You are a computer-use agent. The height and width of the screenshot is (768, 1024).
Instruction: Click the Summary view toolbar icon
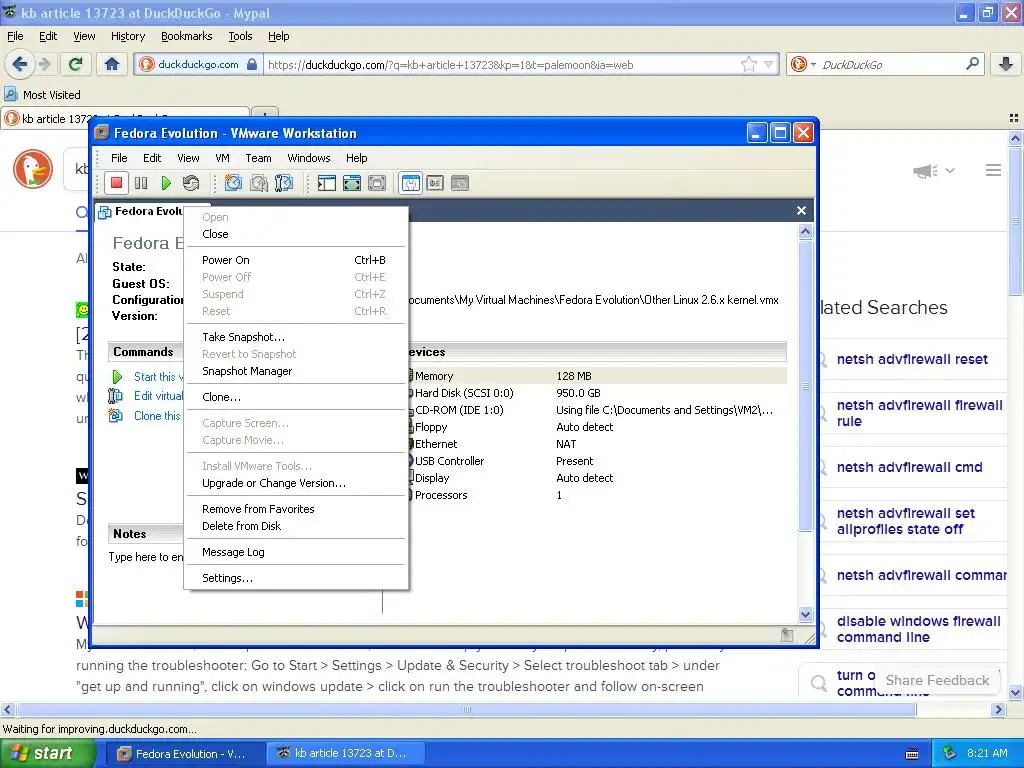(x=410, y=184)
